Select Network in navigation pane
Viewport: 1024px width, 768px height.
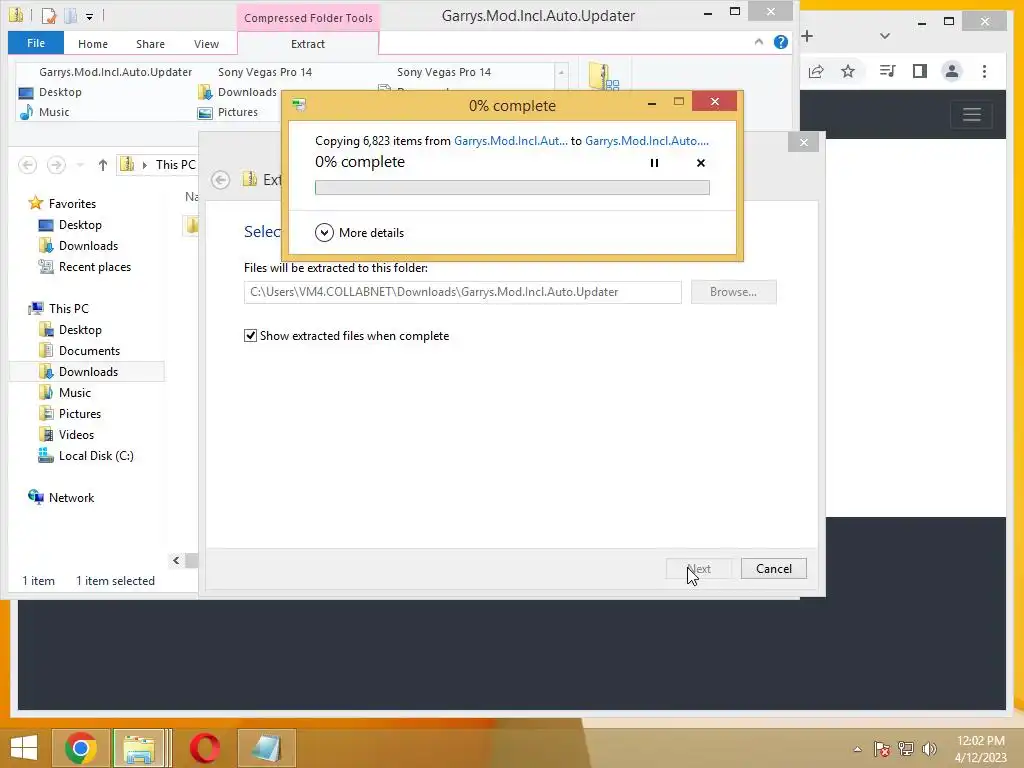tap(61, 498)
